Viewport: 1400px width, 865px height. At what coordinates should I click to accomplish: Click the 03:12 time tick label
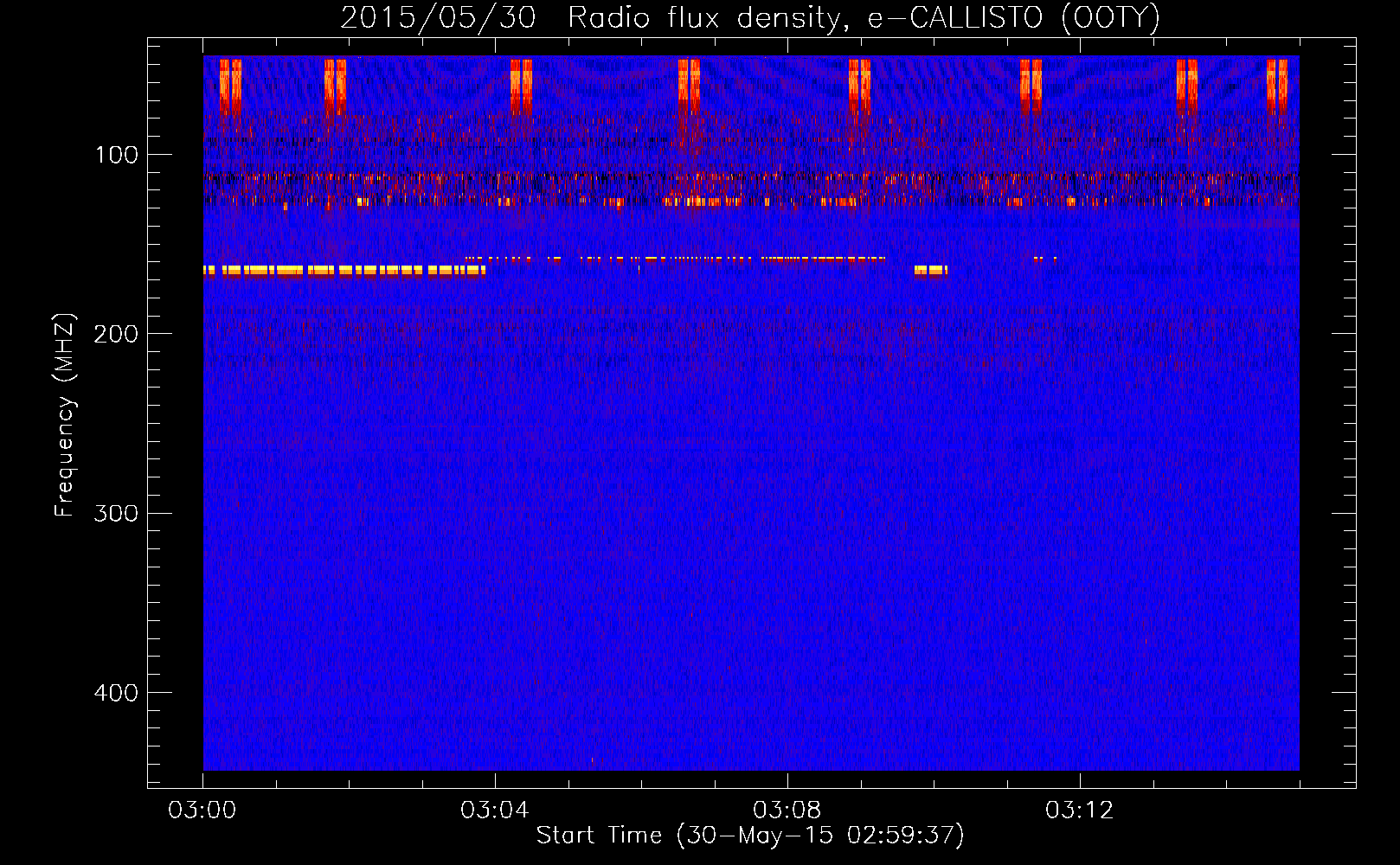point(1080,811)
